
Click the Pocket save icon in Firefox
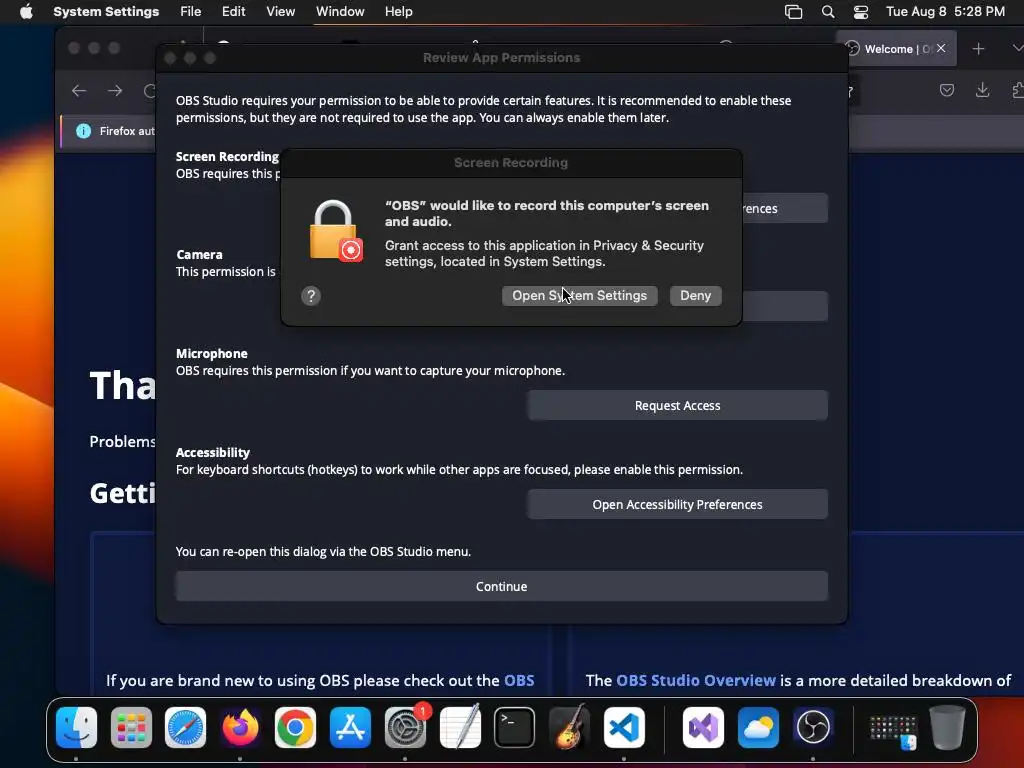pyautogui.click(x=947, y=90)
